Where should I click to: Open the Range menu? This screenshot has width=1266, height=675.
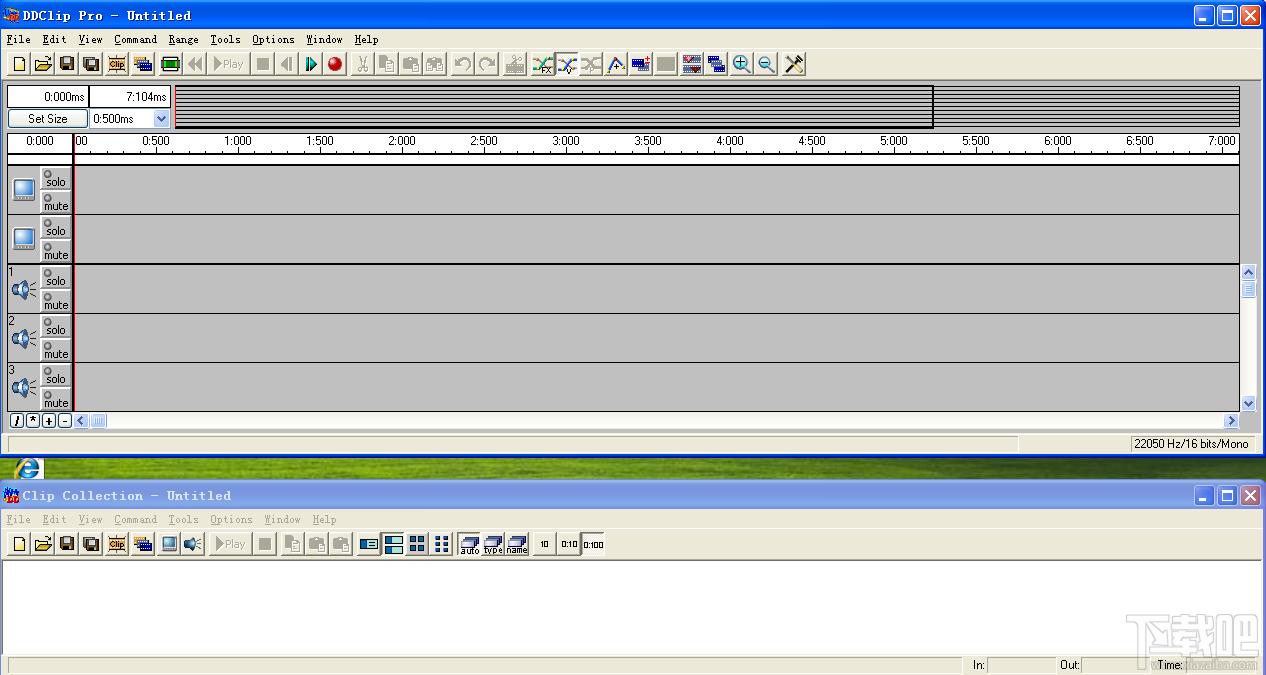pyautogui.click(x=183, y=39)
